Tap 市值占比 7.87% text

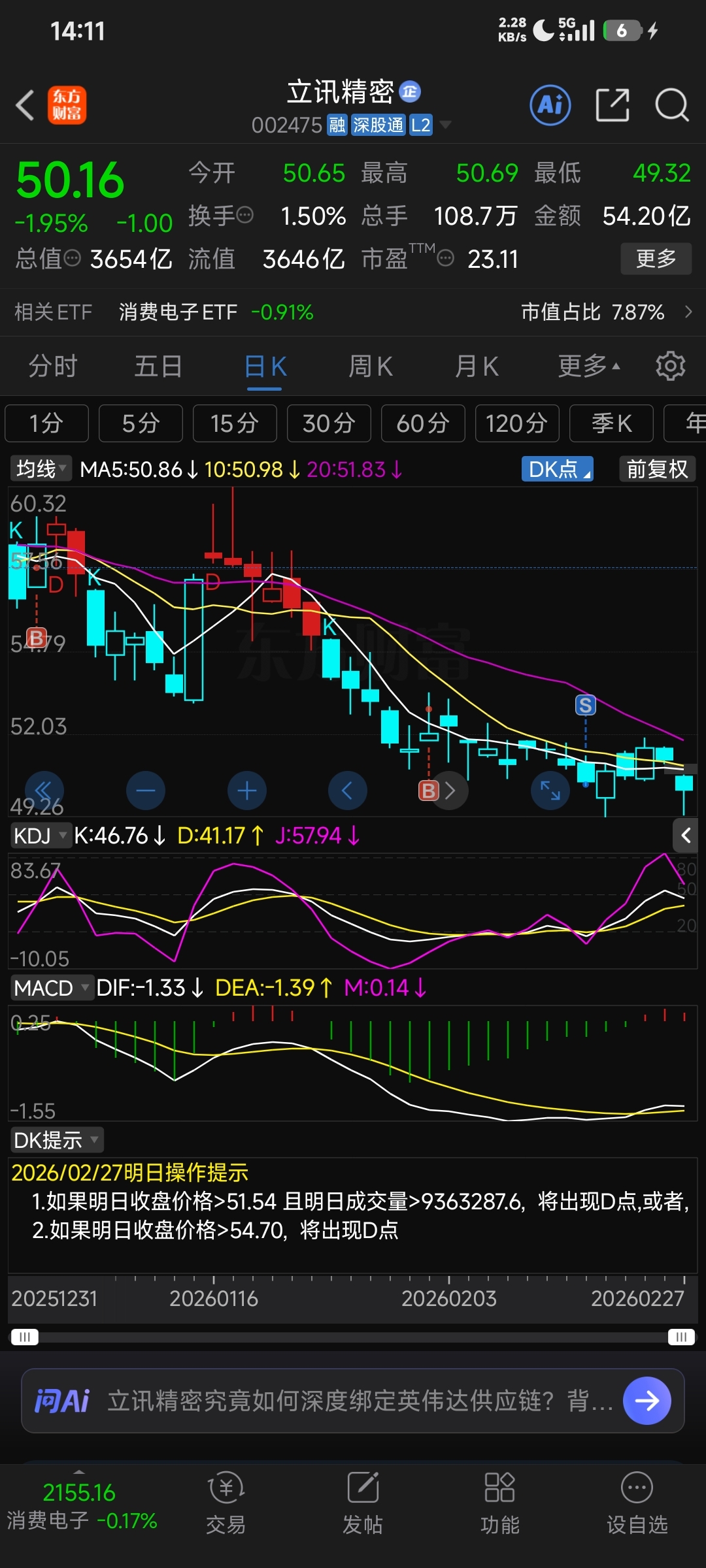point(593,312)
